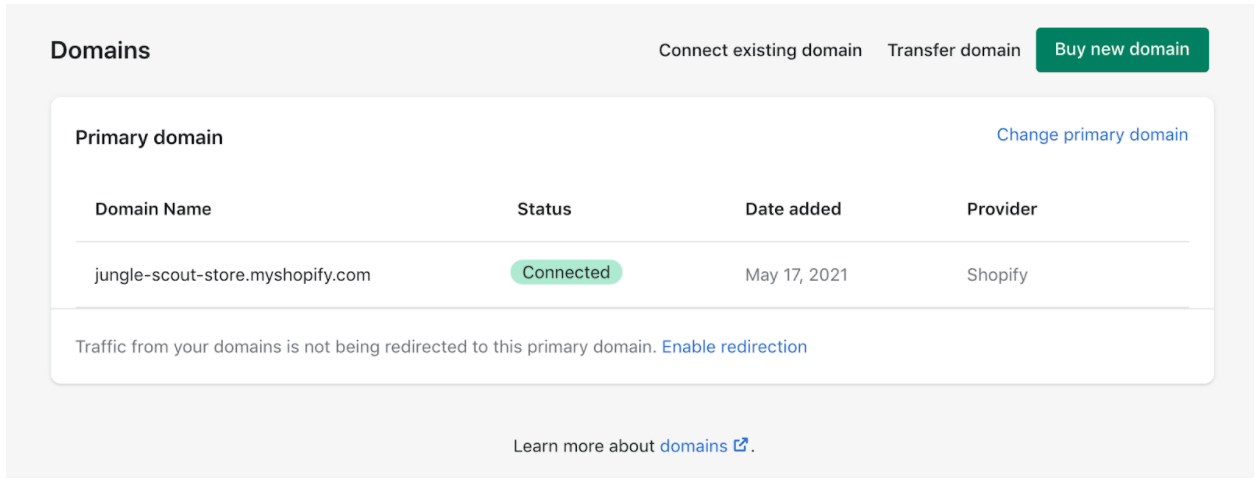Select Transfer domain option
This screenshot has width=1258, height=482.
tap(954, 50)
